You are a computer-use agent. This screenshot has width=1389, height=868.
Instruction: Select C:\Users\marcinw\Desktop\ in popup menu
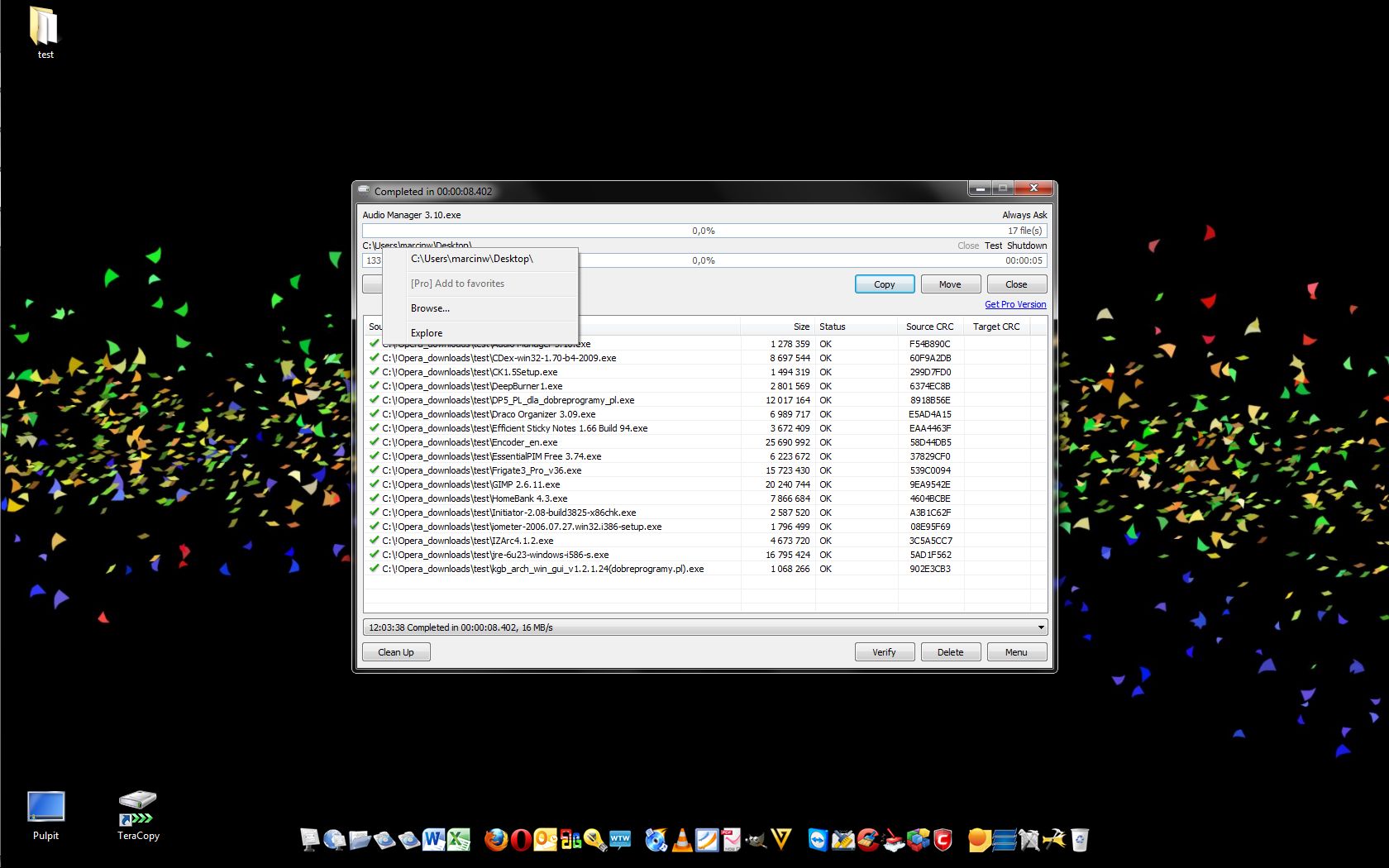pyautogui.click(x=480, y=259)
